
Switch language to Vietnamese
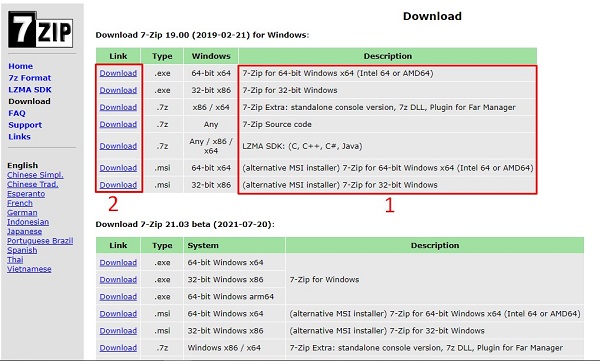[x=29, y=269]
